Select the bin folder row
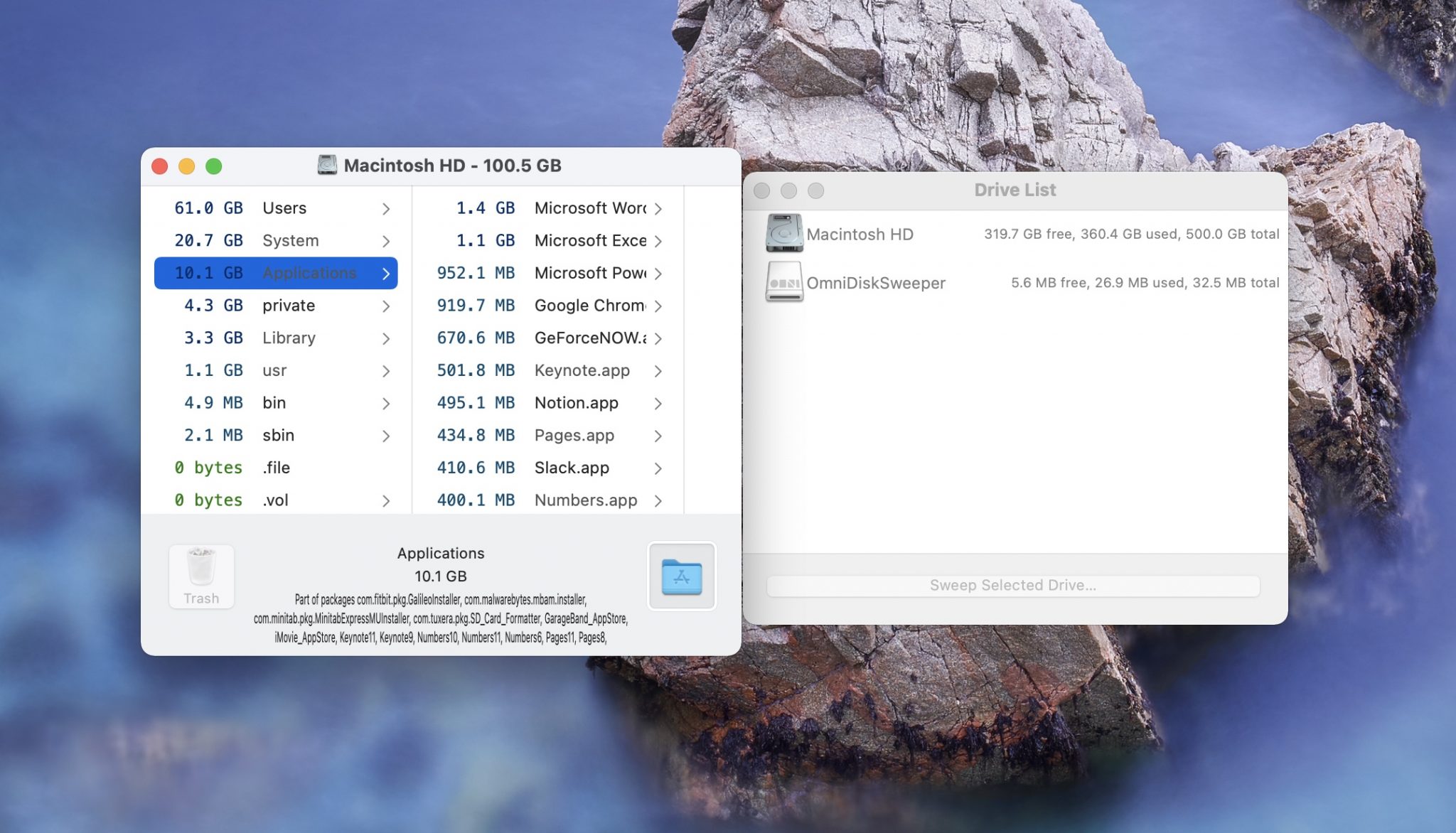This screenshot has height=833, width=1456. pos(276,403)
